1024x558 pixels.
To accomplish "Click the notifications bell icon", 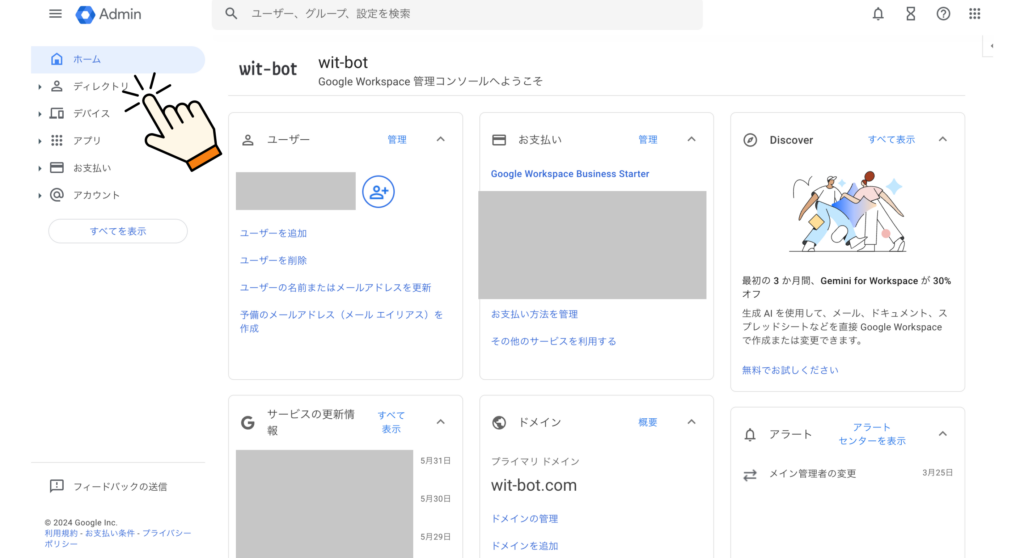I will [878, 14].
